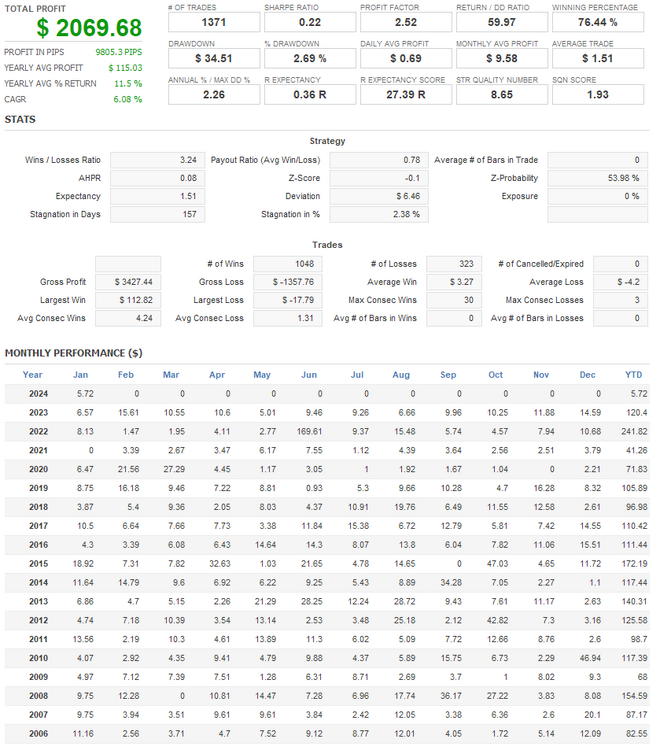
Task: Select the Average Trade value $ 1.51
Action: (598, 58)
